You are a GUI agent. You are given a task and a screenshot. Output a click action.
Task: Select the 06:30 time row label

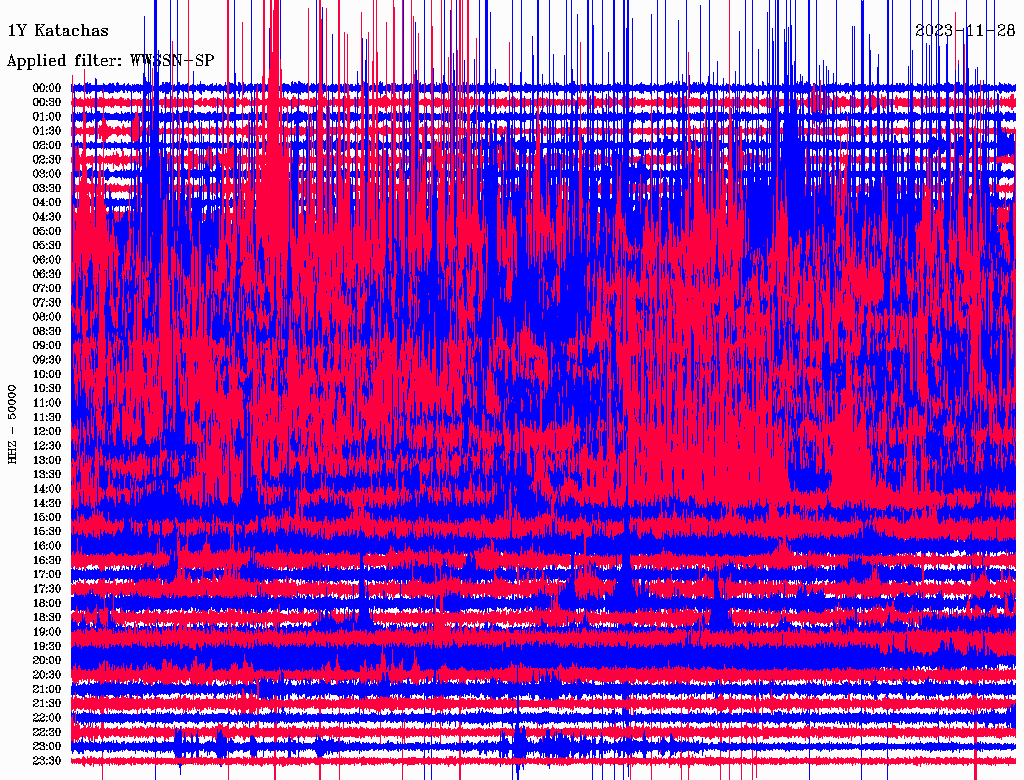(47, 274)
